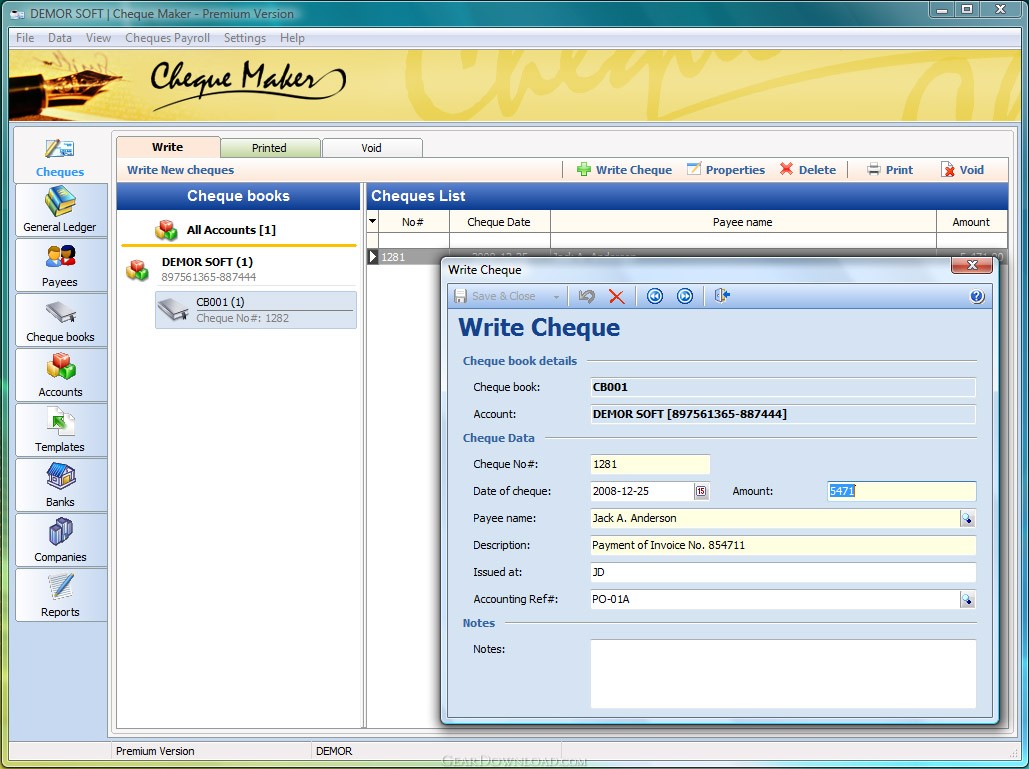The width and height of the screenshot is (1029, 769).
Task: Go to Payees in the sidebar
Action: [60, 265]
